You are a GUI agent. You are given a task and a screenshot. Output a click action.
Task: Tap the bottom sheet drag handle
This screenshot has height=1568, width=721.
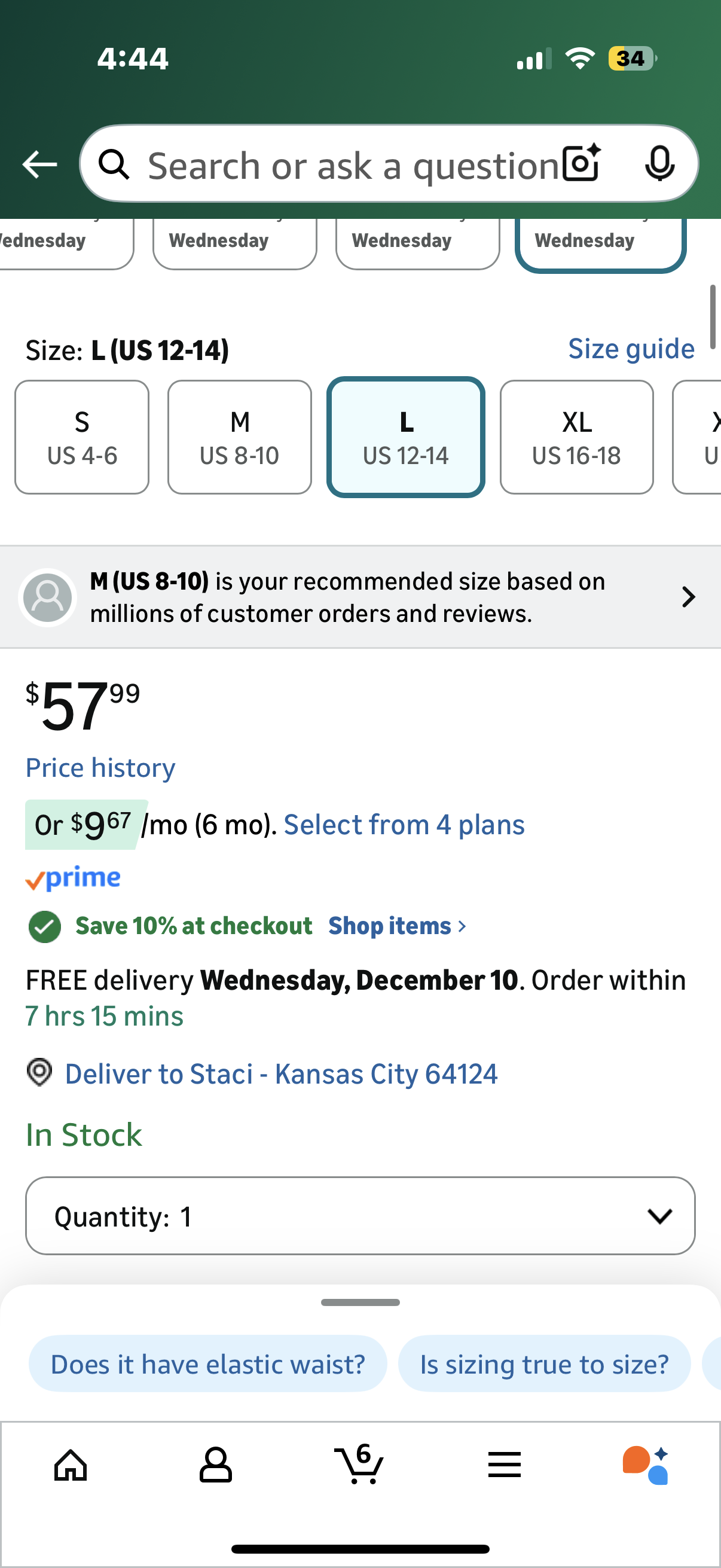360,1302
